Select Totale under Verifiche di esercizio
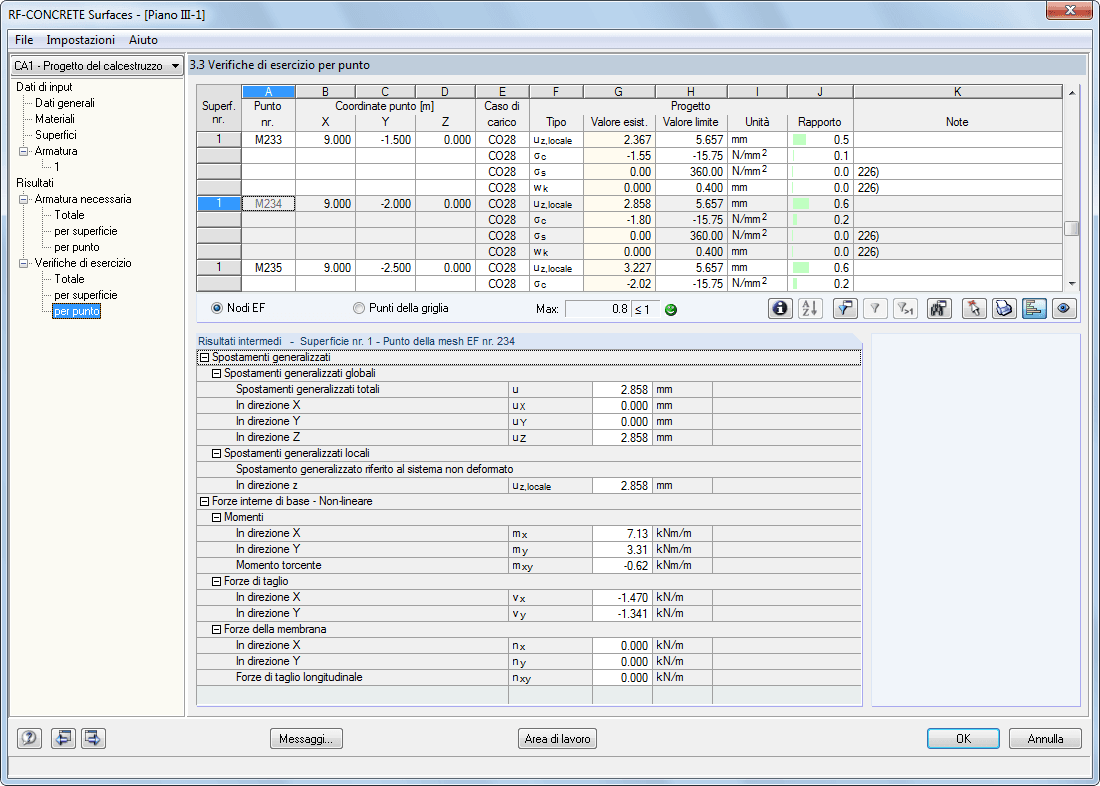This screenshot has width=1100, height=786. pos(69,279)
